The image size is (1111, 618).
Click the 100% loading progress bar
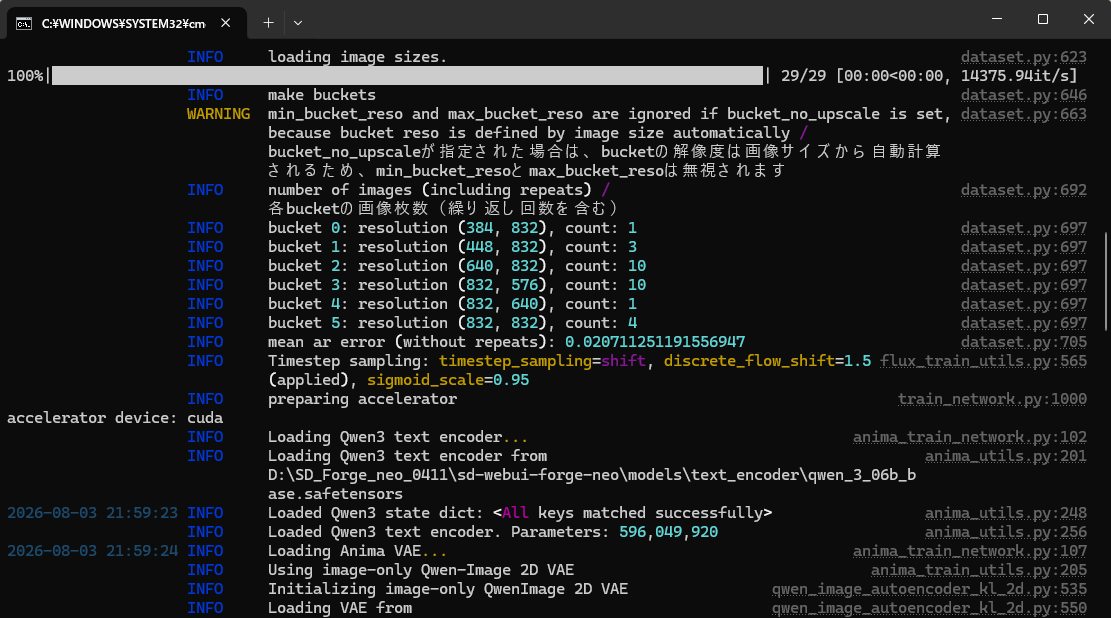(x=407, y=76)
